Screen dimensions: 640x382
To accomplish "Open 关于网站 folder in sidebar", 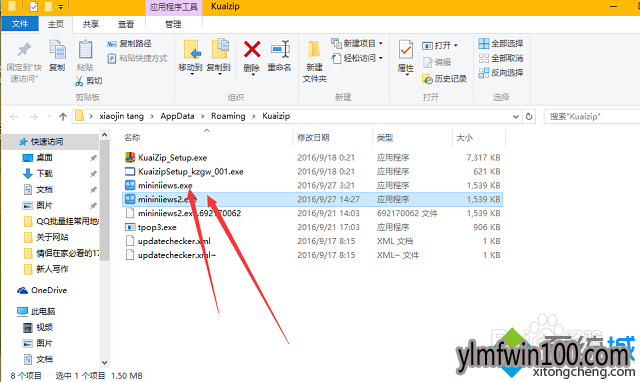I will click(x=52, y=237).
